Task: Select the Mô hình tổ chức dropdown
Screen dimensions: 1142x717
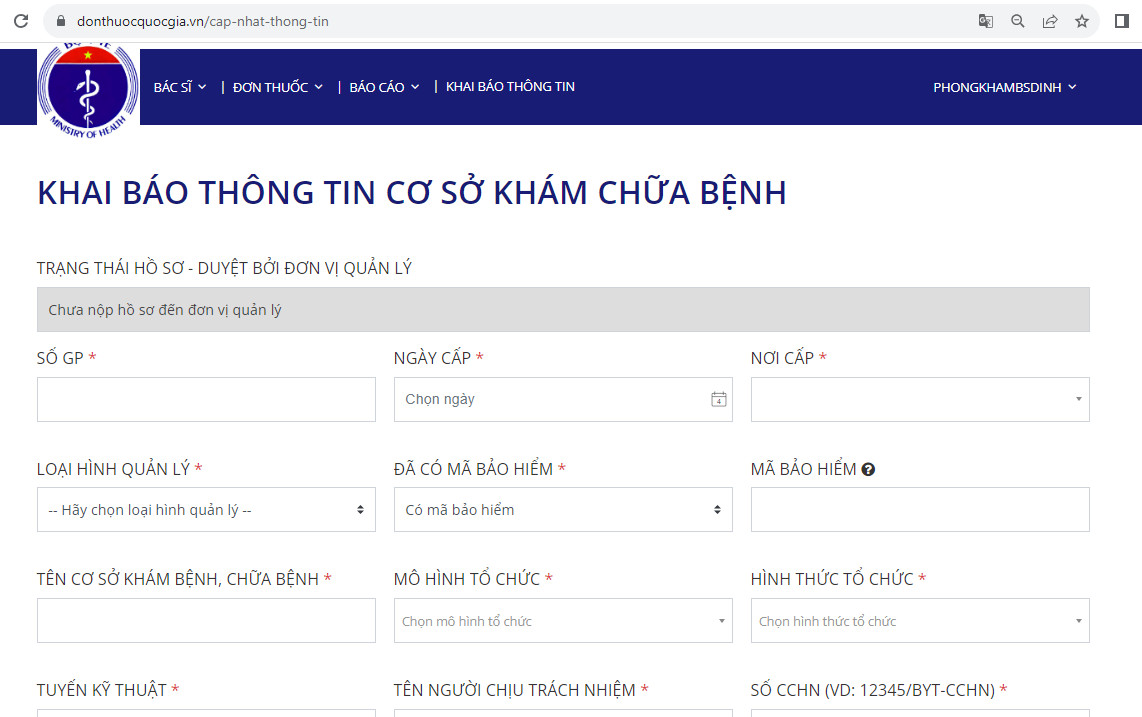Action: 562,621
